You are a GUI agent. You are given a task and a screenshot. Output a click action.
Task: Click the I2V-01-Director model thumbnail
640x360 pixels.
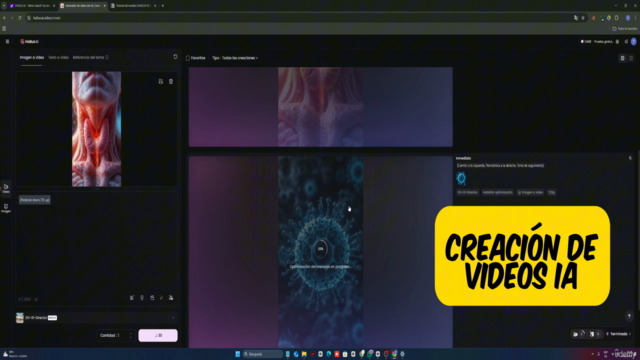click(x=20, y=318)
